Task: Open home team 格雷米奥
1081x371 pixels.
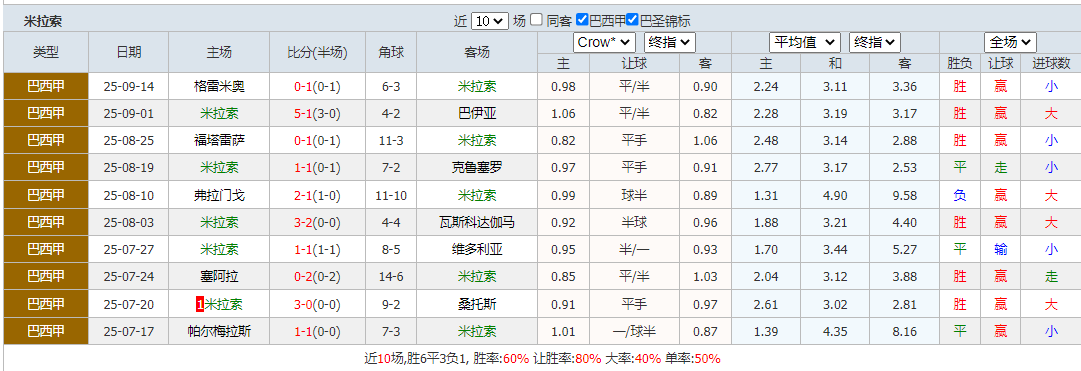Action: (x=219, y=87)
